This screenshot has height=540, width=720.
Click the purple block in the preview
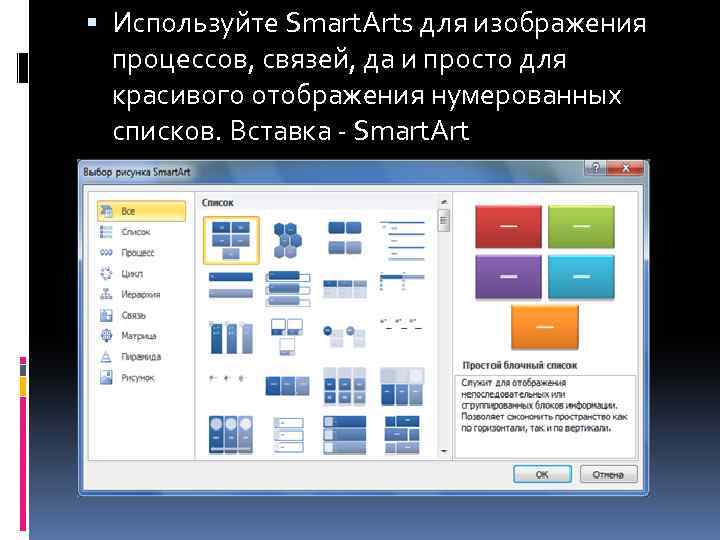point(508,277)
